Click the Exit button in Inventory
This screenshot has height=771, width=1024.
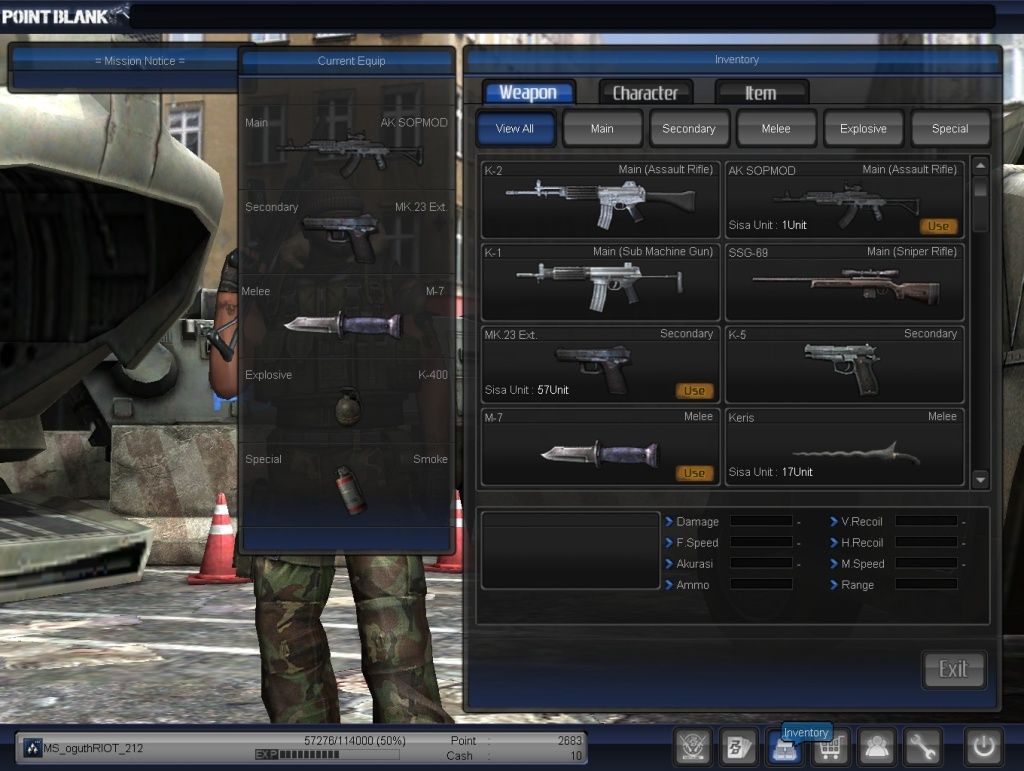click(x=953, y=669)
